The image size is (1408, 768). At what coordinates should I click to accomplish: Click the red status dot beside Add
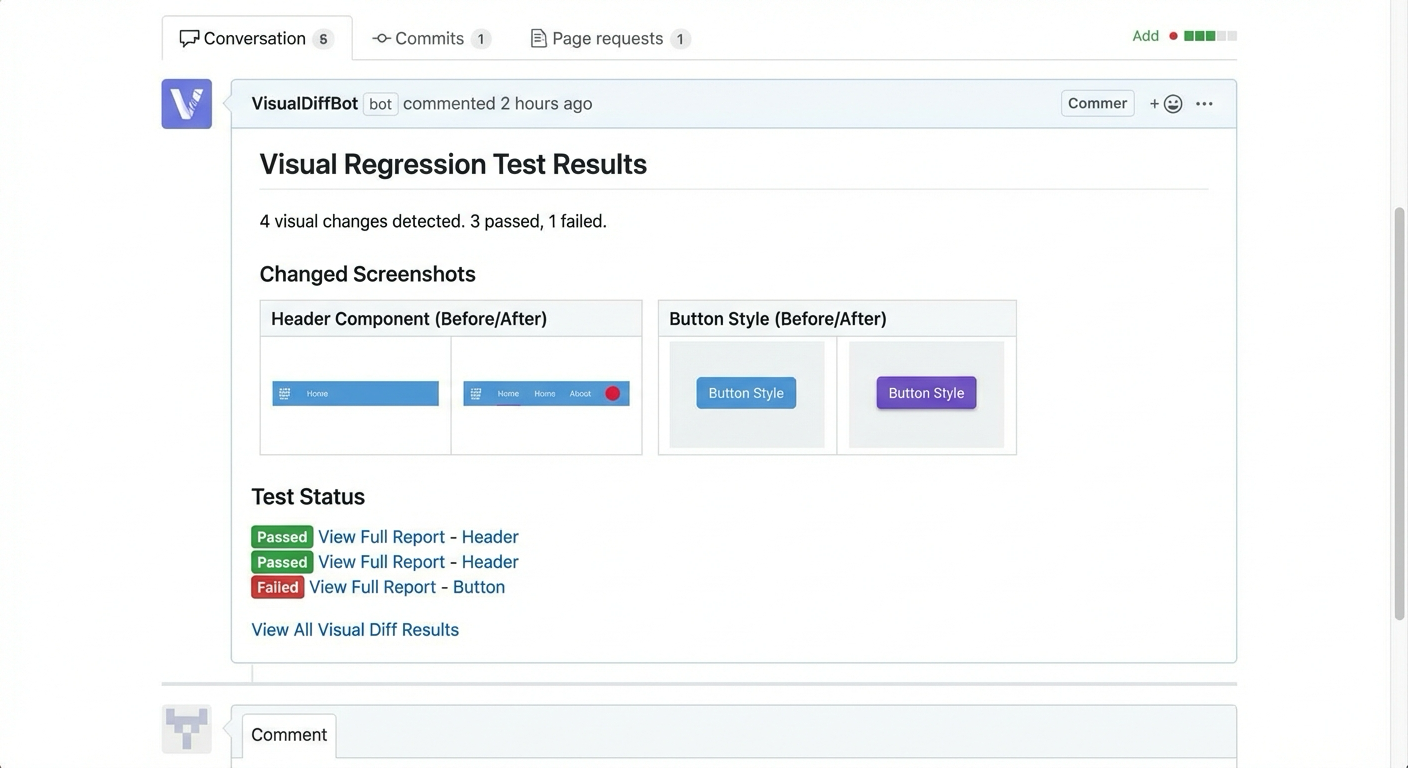(x=1172, y=34)
